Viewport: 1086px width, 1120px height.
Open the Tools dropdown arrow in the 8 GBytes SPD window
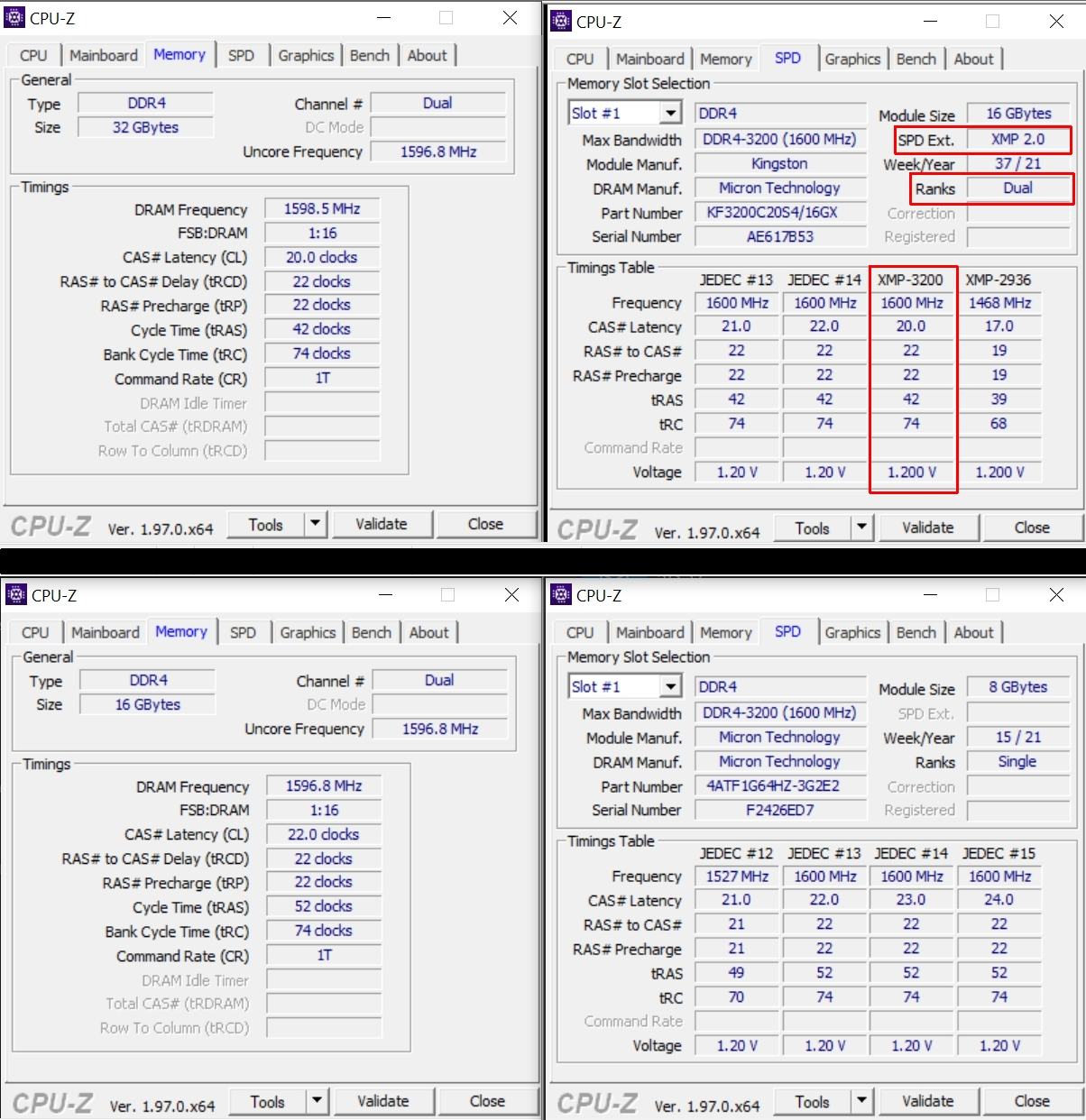click(862, 1101)
